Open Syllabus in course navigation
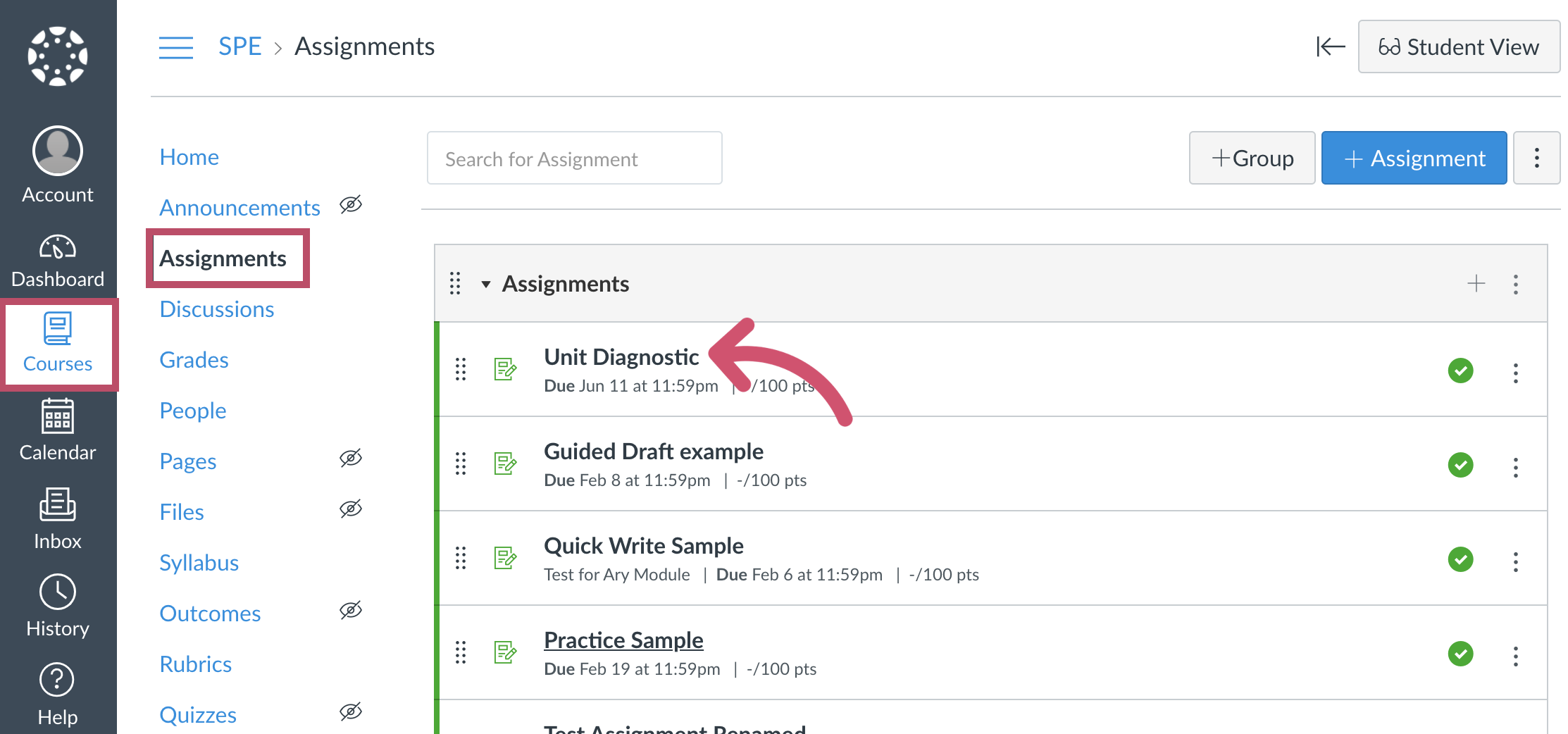Screen dimensions: 1568x734 click(199, 563)
